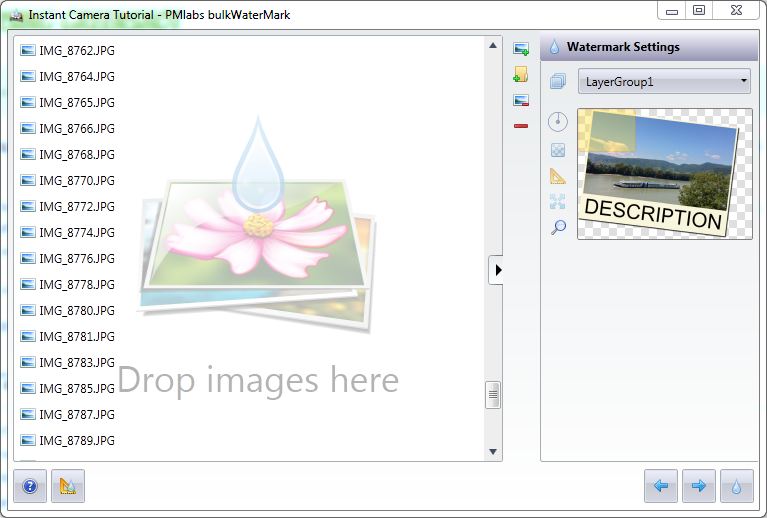This screenshot has height=518, width=767.
Task: Select IMG_8776.JPG in the list
Action: 68,258
